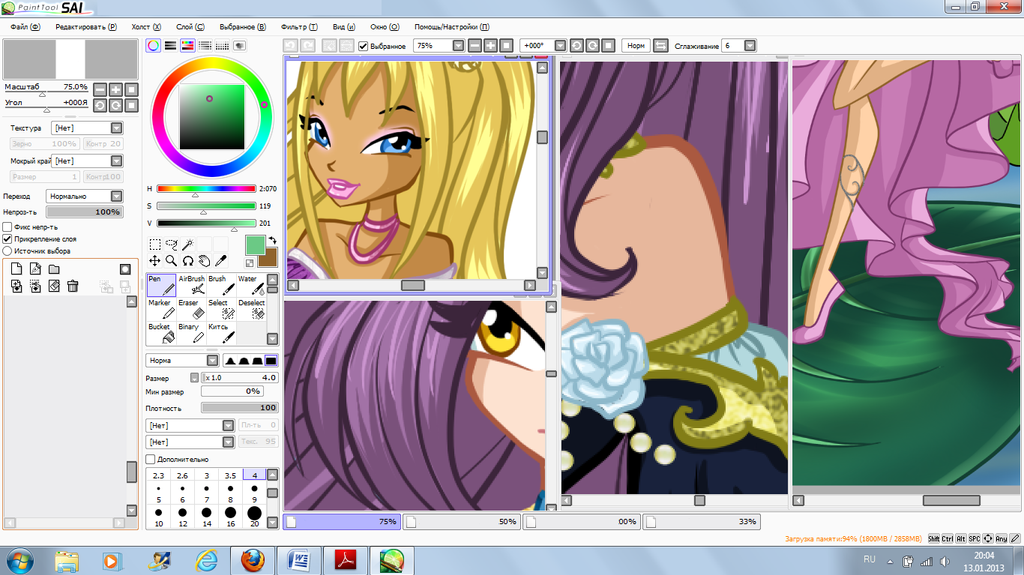Create a new layer folder

[54, 269]
